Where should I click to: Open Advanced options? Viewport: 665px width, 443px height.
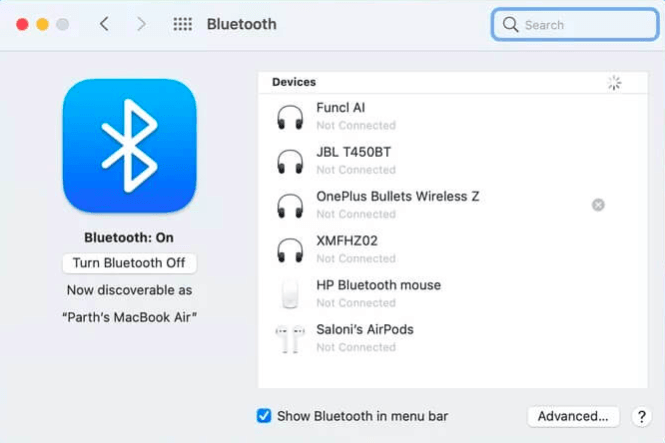pyautogui.click(x=573, y=416)
